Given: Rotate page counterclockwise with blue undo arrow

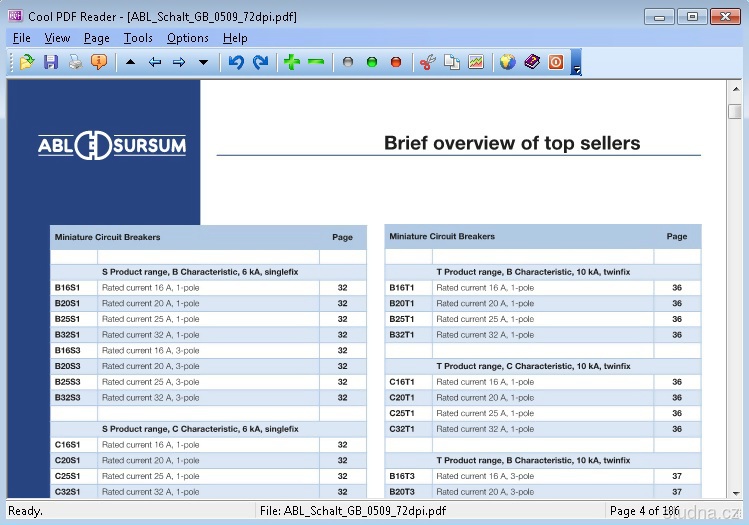Looking at the screenshot, I should tap(236, 62).
